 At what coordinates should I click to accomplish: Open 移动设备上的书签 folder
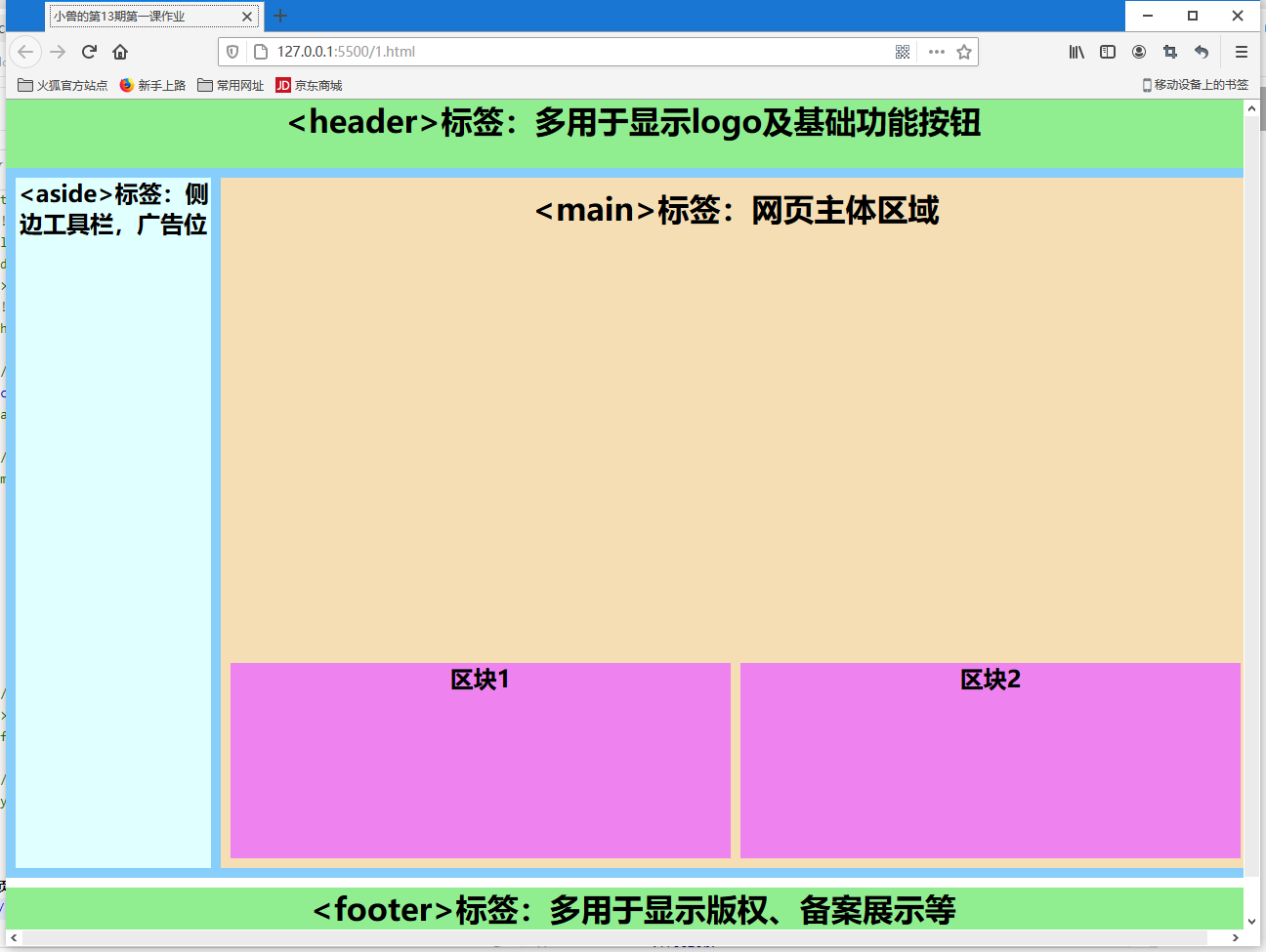[1196, 85]
